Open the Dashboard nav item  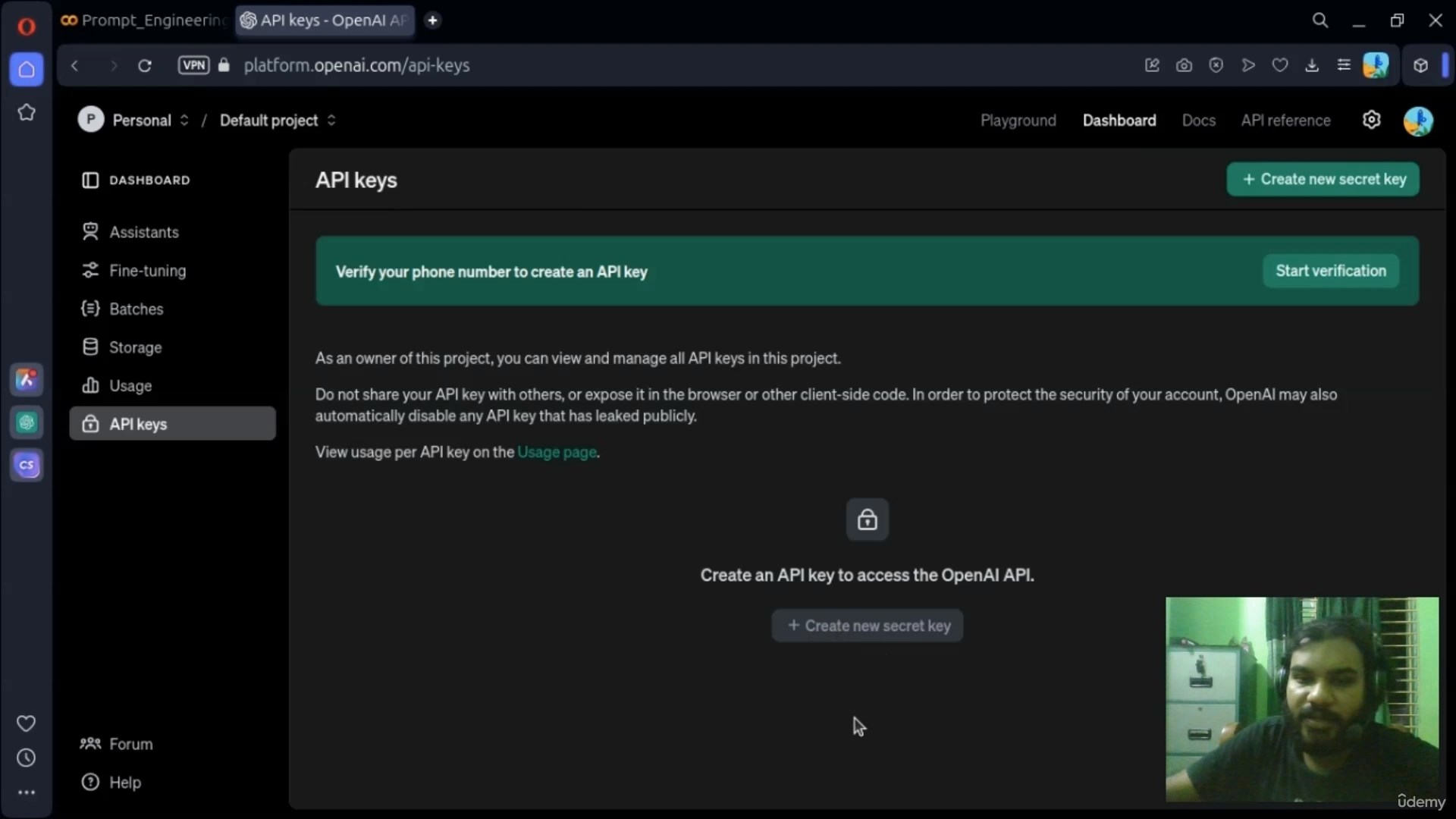pyautogui.click(x=1119, y=121)
